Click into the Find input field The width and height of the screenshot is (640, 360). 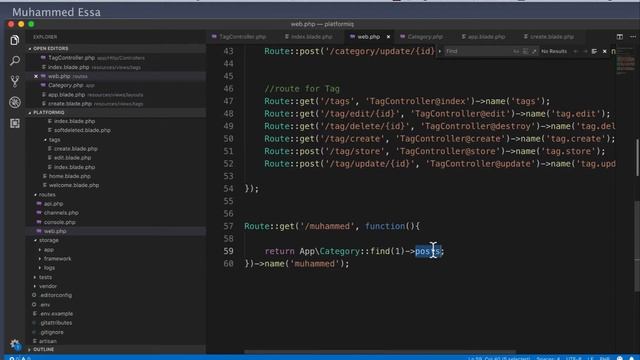[x=478, y=51]
